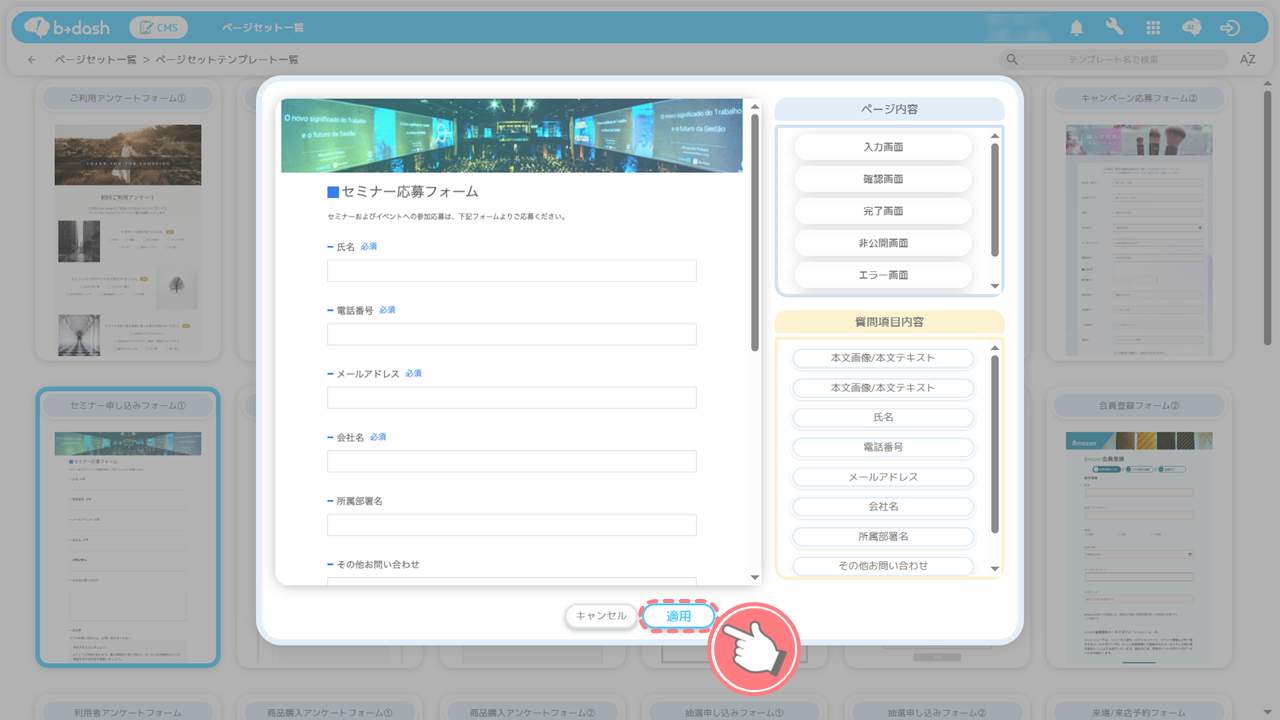This screenshot has width=1280, height=720.
Task: Click the magnifier search icon
Action: click(1012, 60)
